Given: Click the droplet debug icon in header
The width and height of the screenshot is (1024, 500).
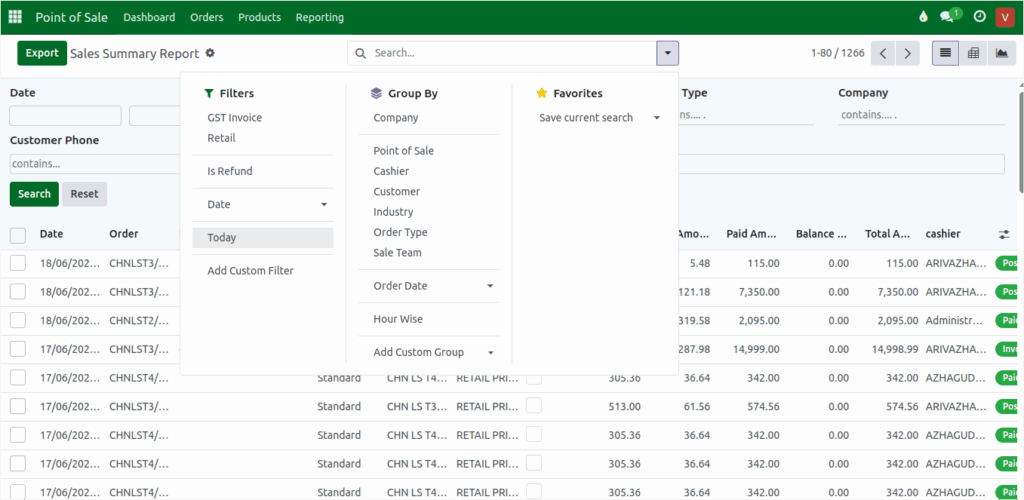Looking at the screenshot, I should pyautogui.click(x=923, y=17).
